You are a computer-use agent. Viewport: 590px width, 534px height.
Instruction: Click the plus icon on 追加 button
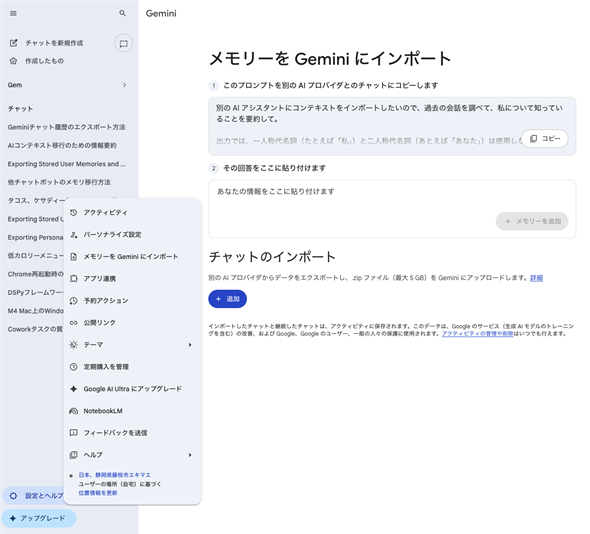218,299
